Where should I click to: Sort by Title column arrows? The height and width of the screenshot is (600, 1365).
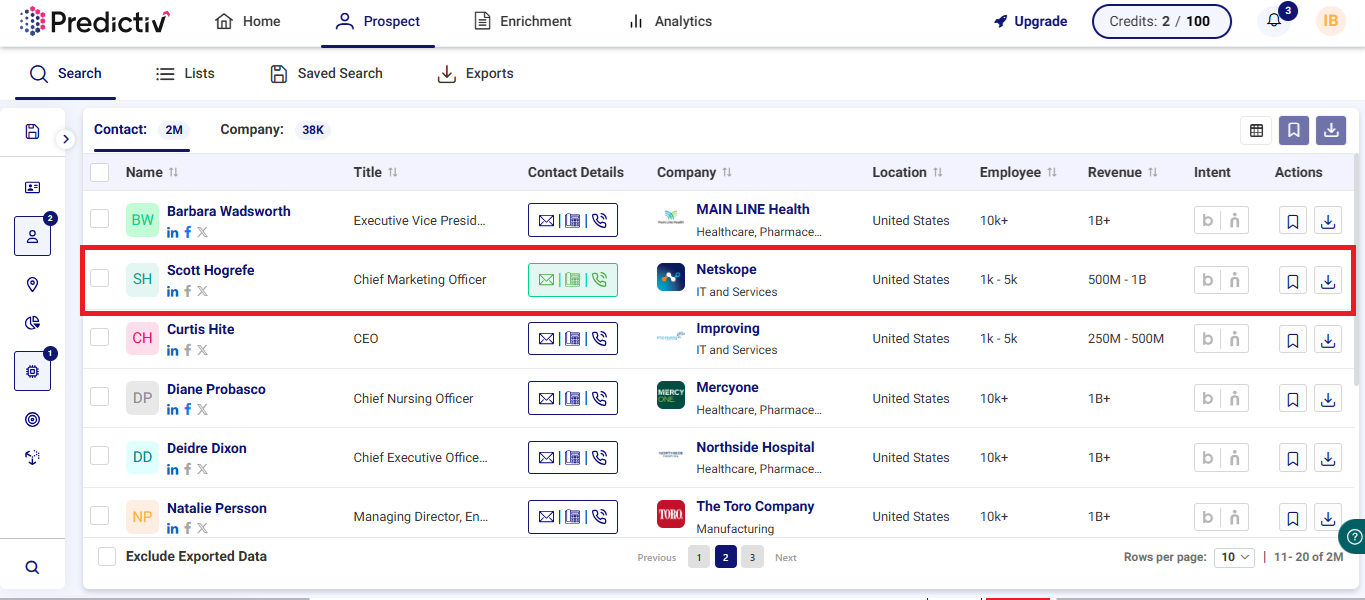393,172
